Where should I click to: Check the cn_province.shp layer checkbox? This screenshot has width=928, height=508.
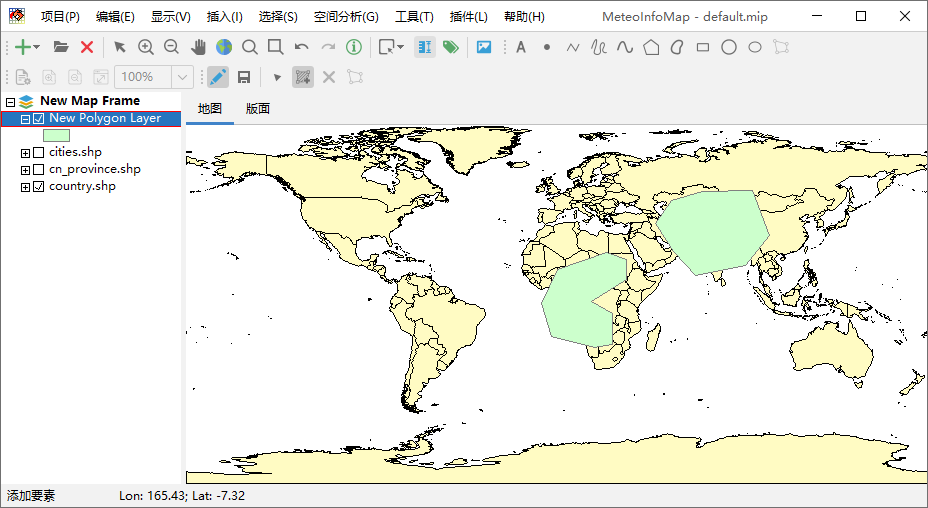[39, 169]
